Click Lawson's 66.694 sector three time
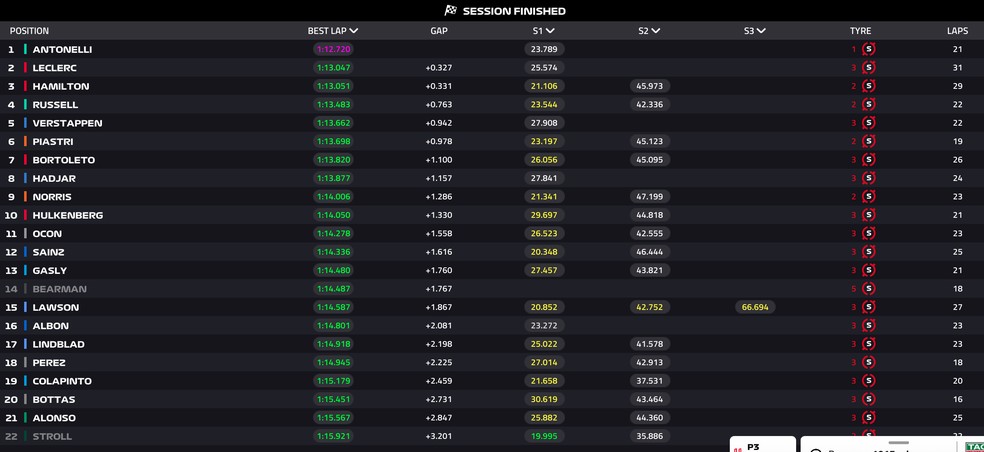 coord(755,307)
